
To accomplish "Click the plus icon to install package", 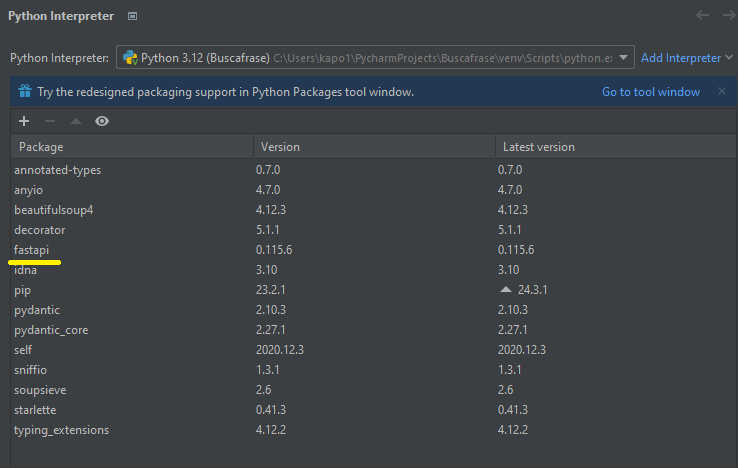I will pyautogui.click(x=24, y=121).
